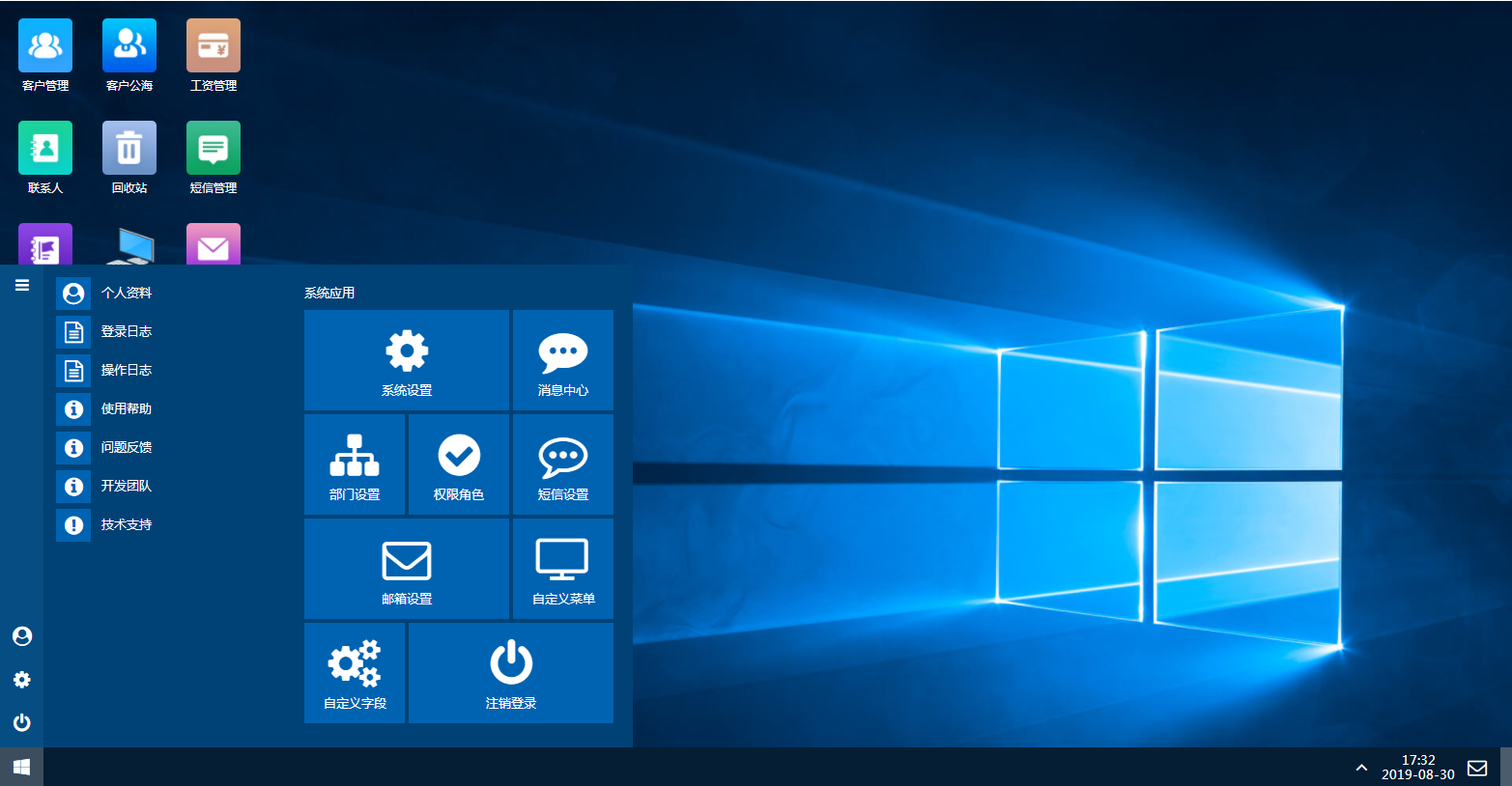Expand the system tray chevron

(1361, 768)
